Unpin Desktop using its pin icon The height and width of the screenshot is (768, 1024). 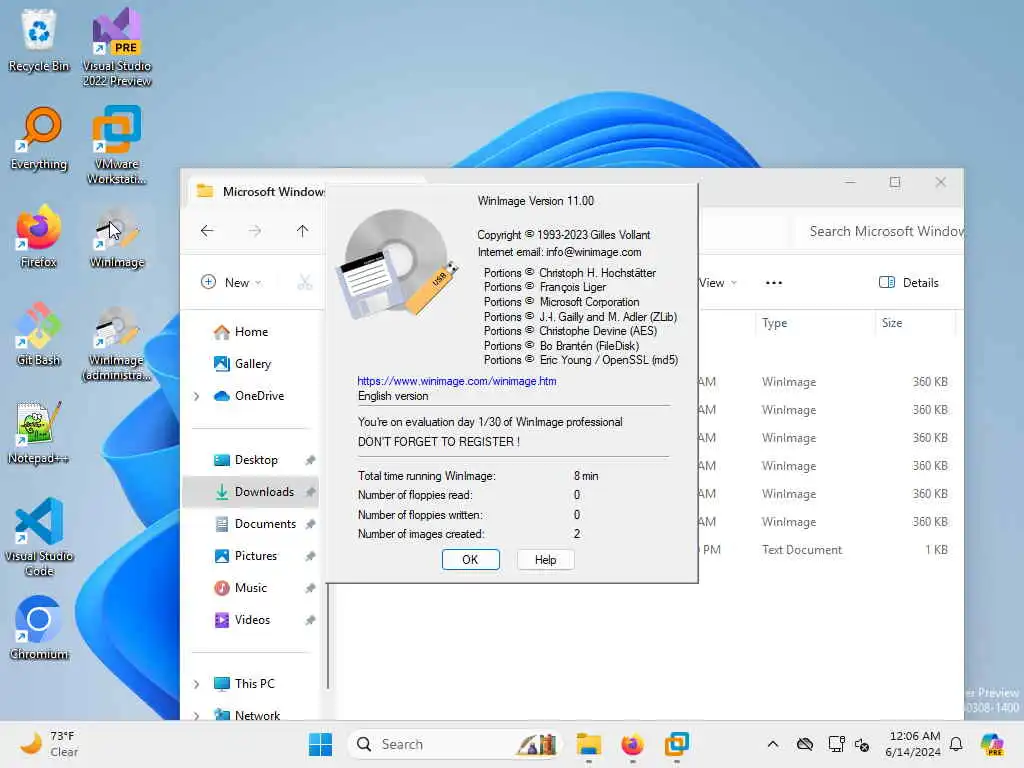(310, 460)
